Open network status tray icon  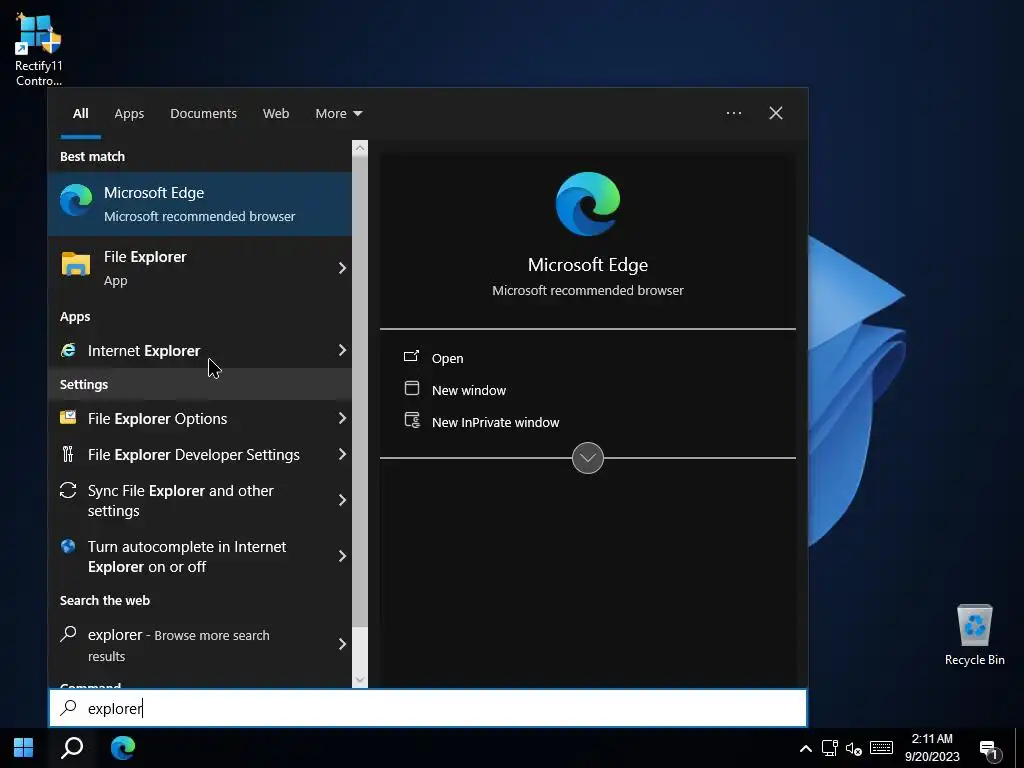[829, 748]
